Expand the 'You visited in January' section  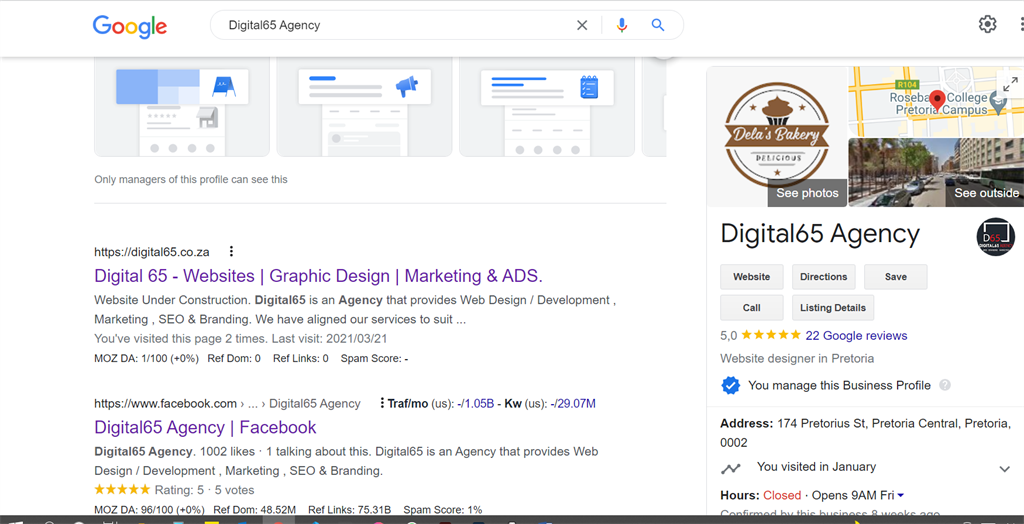pos(1005,468)
